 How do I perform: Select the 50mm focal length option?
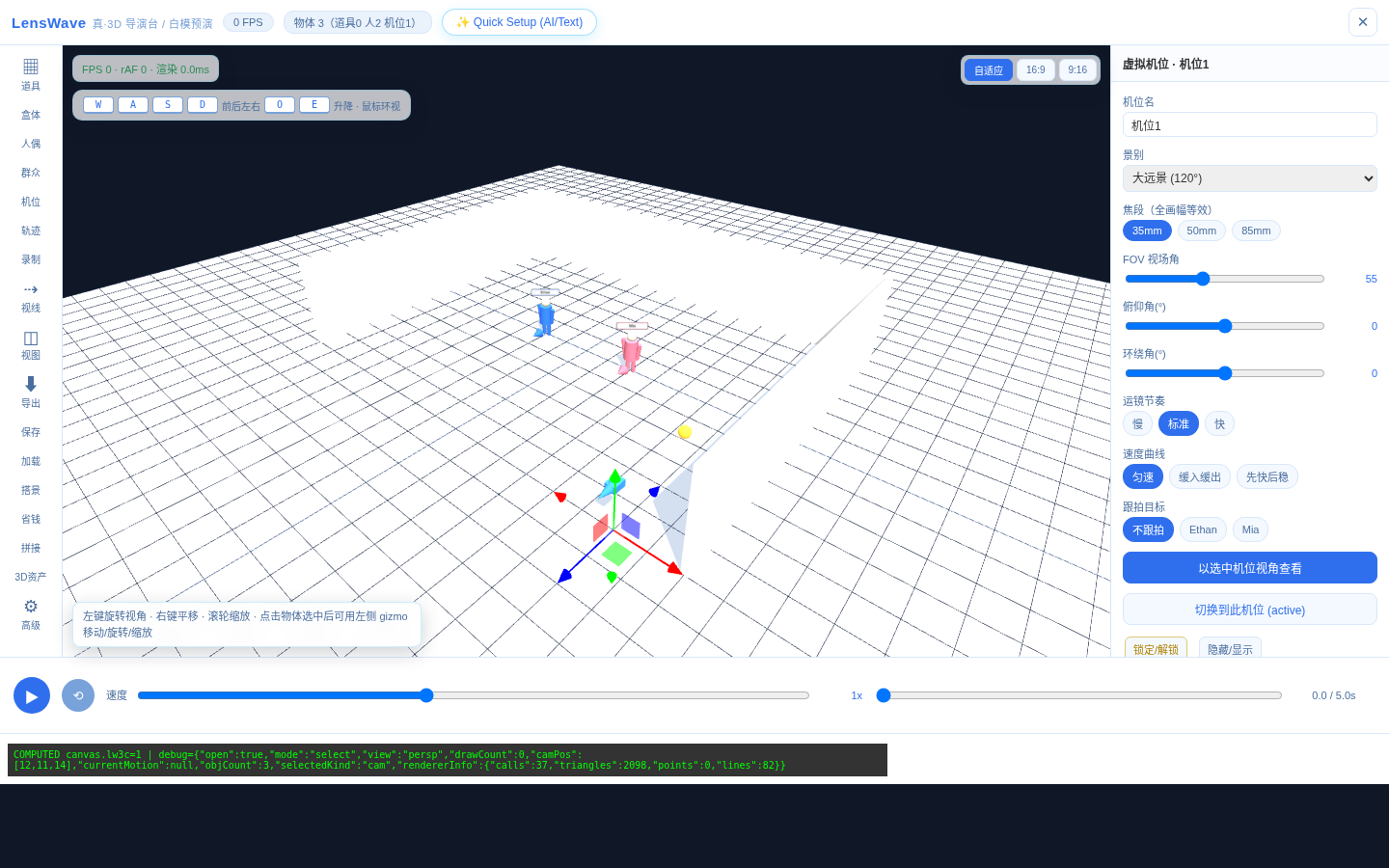(1202, 231)
